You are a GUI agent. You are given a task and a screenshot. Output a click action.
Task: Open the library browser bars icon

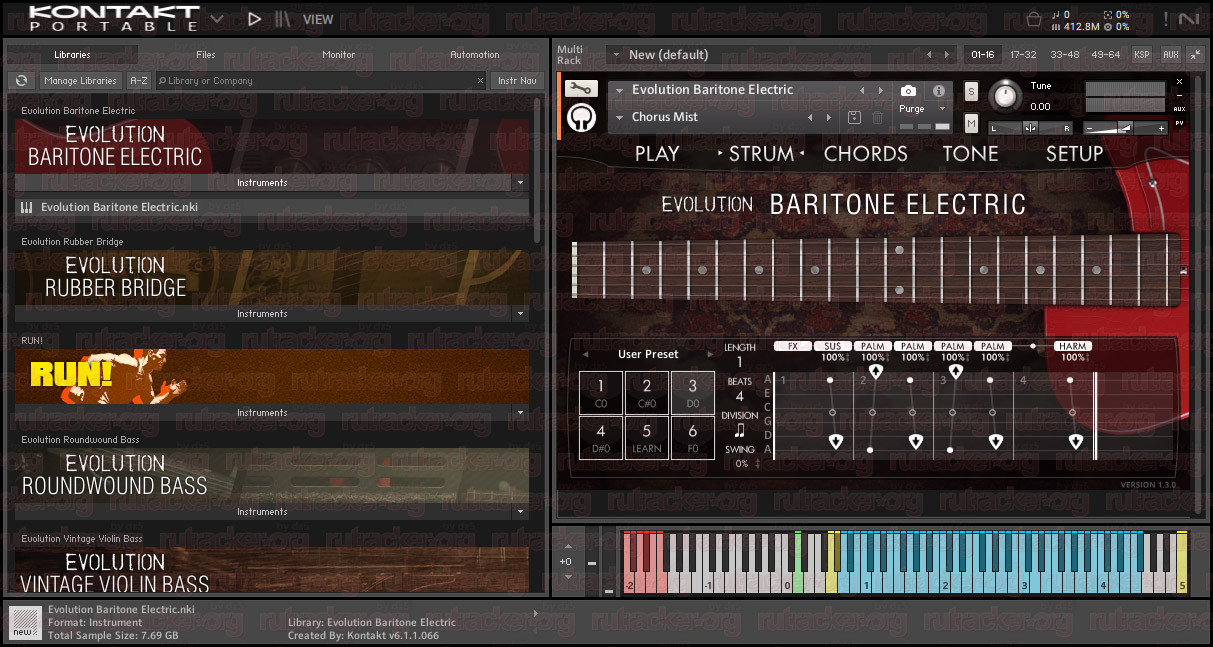283,18
